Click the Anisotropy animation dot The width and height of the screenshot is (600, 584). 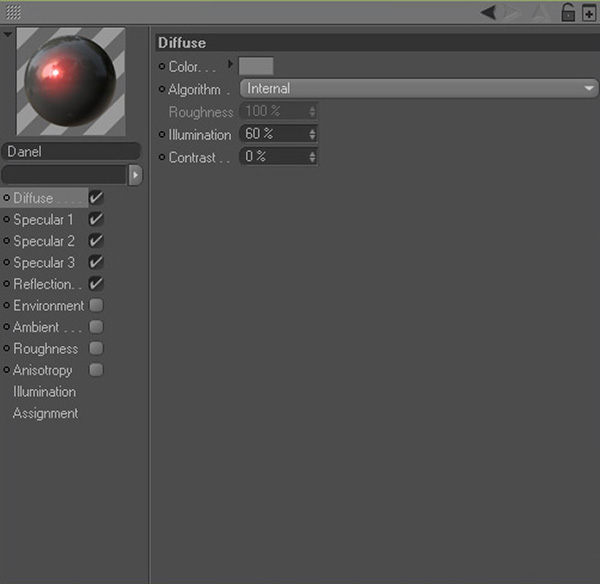[7, 370]
